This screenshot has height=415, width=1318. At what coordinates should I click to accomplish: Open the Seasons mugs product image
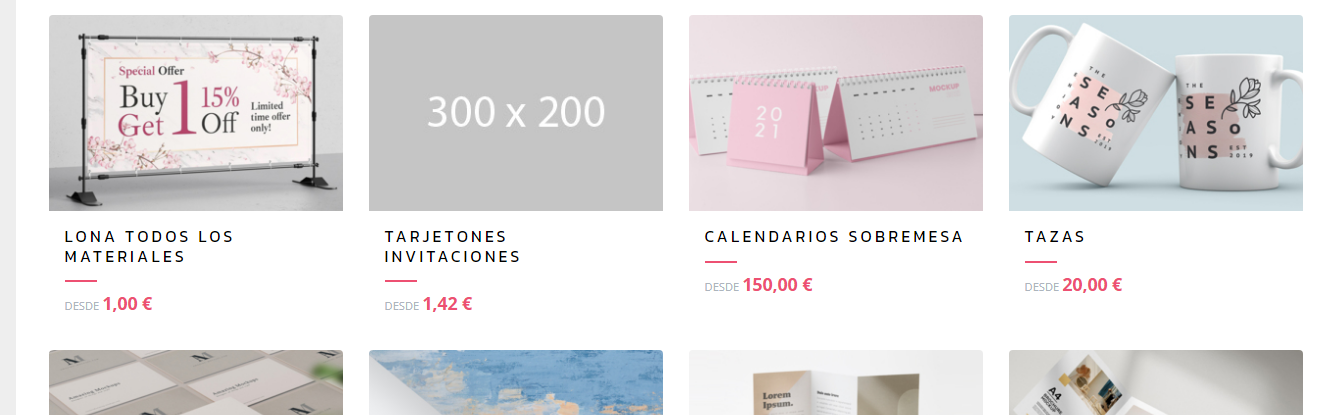coord(1156,113)
